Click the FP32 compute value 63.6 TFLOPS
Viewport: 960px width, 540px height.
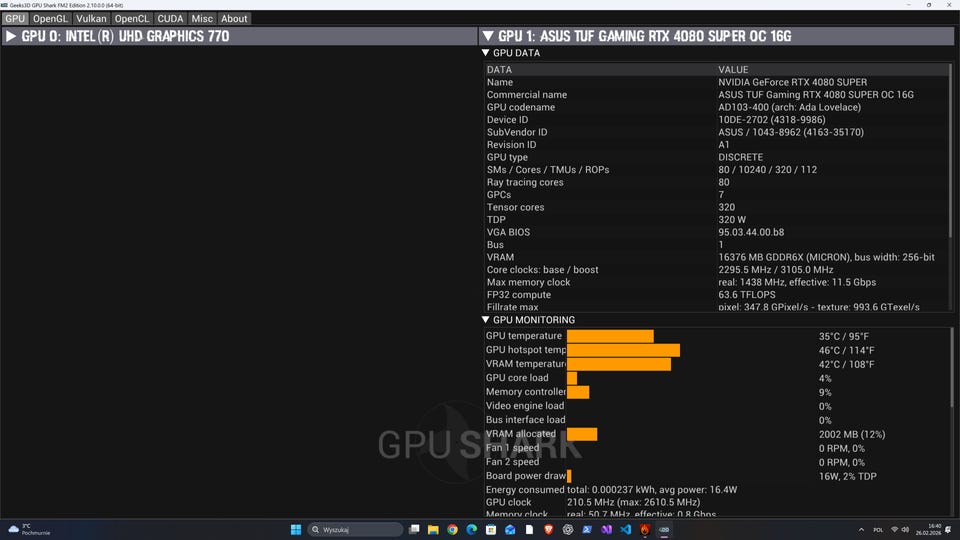746,294
